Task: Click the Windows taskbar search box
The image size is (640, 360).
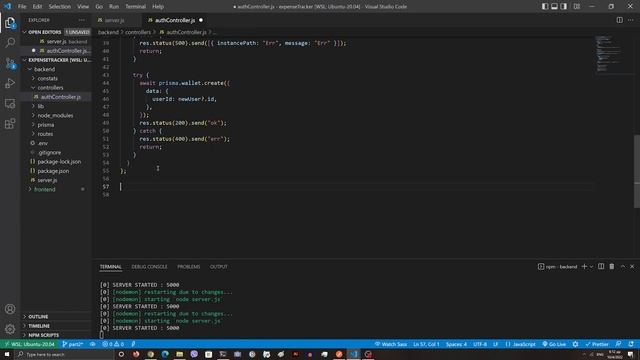Action: [63, 354]
